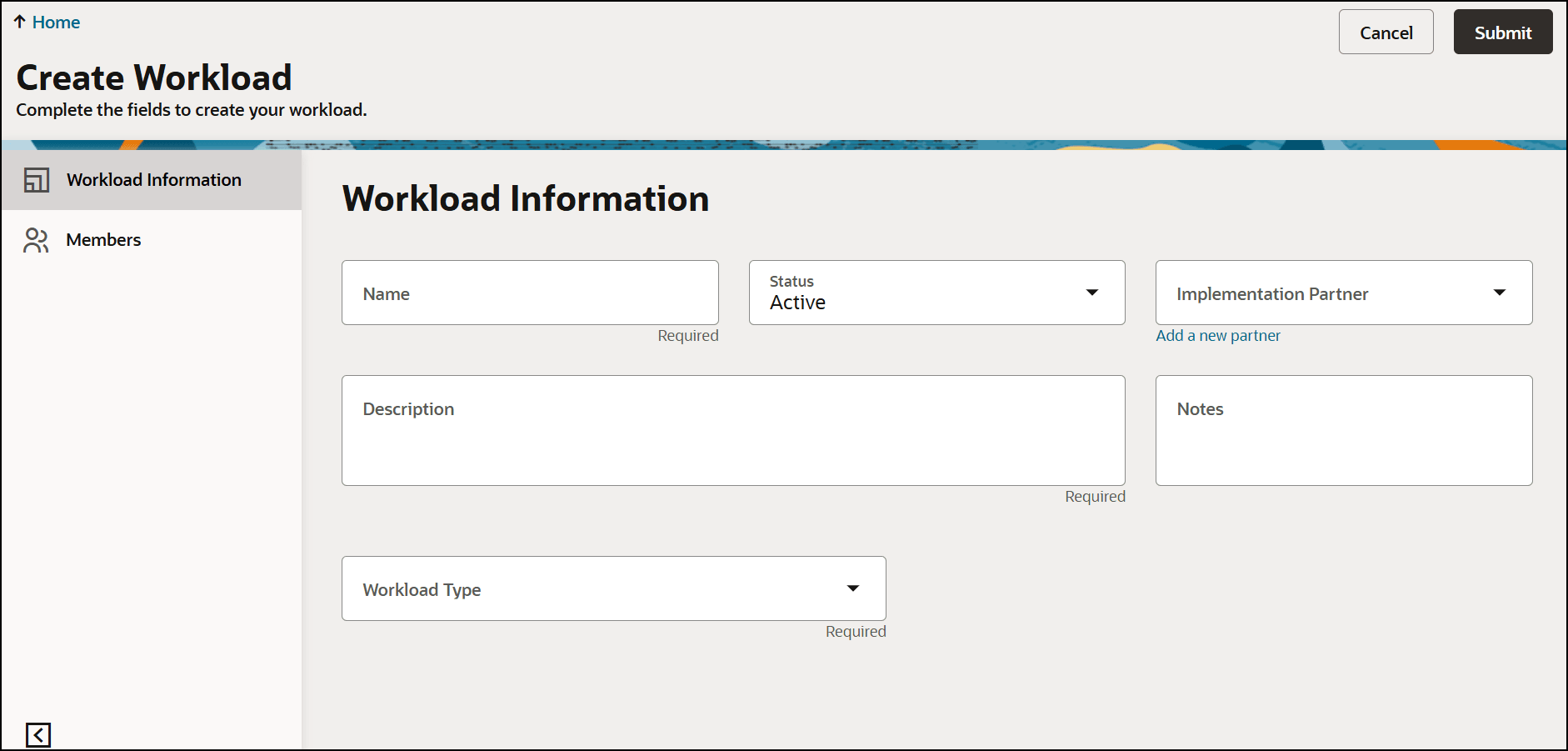Click the Workload Type dropdown arrow icon

853,588
